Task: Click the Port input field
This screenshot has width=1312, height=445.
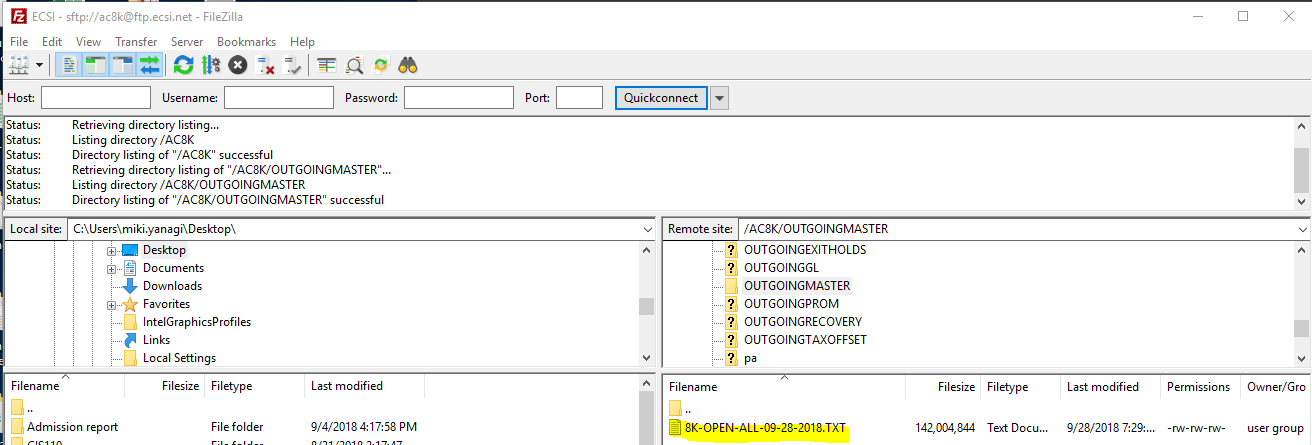Action: click(579, 98)
